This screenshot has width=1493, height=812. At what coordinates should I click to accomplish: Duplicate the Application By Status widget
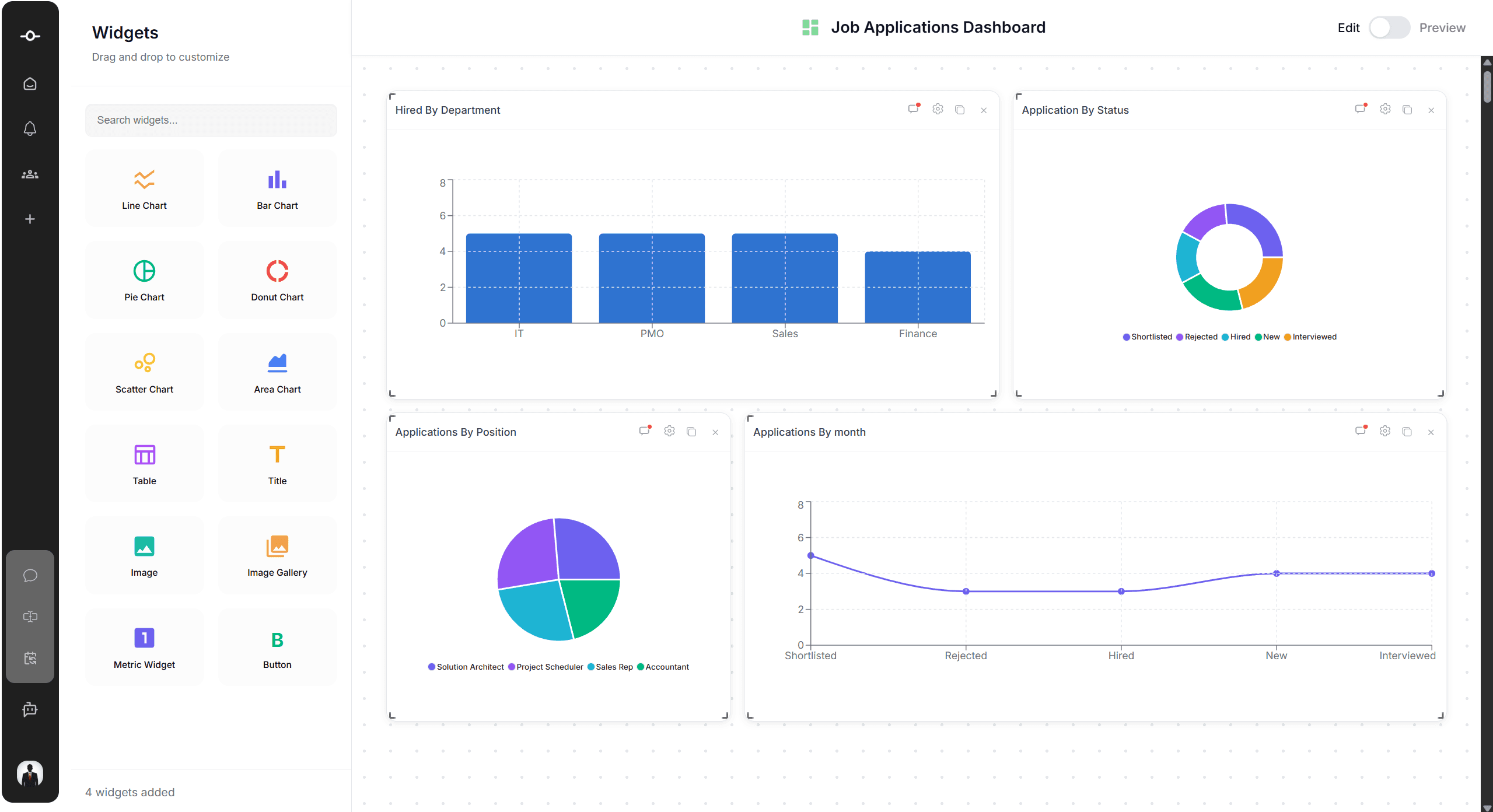point(1407,110)
